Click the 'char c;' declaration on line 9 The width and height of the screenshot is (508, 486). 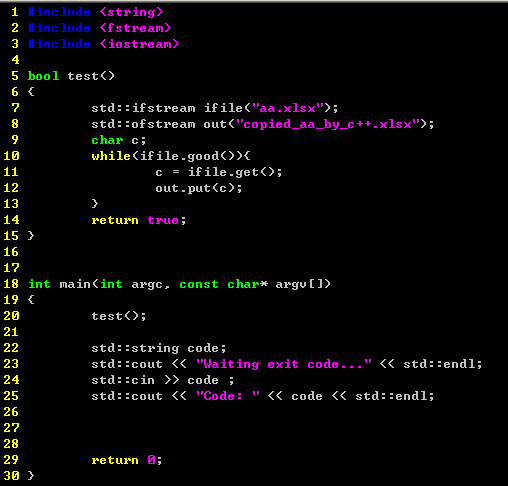119,140
